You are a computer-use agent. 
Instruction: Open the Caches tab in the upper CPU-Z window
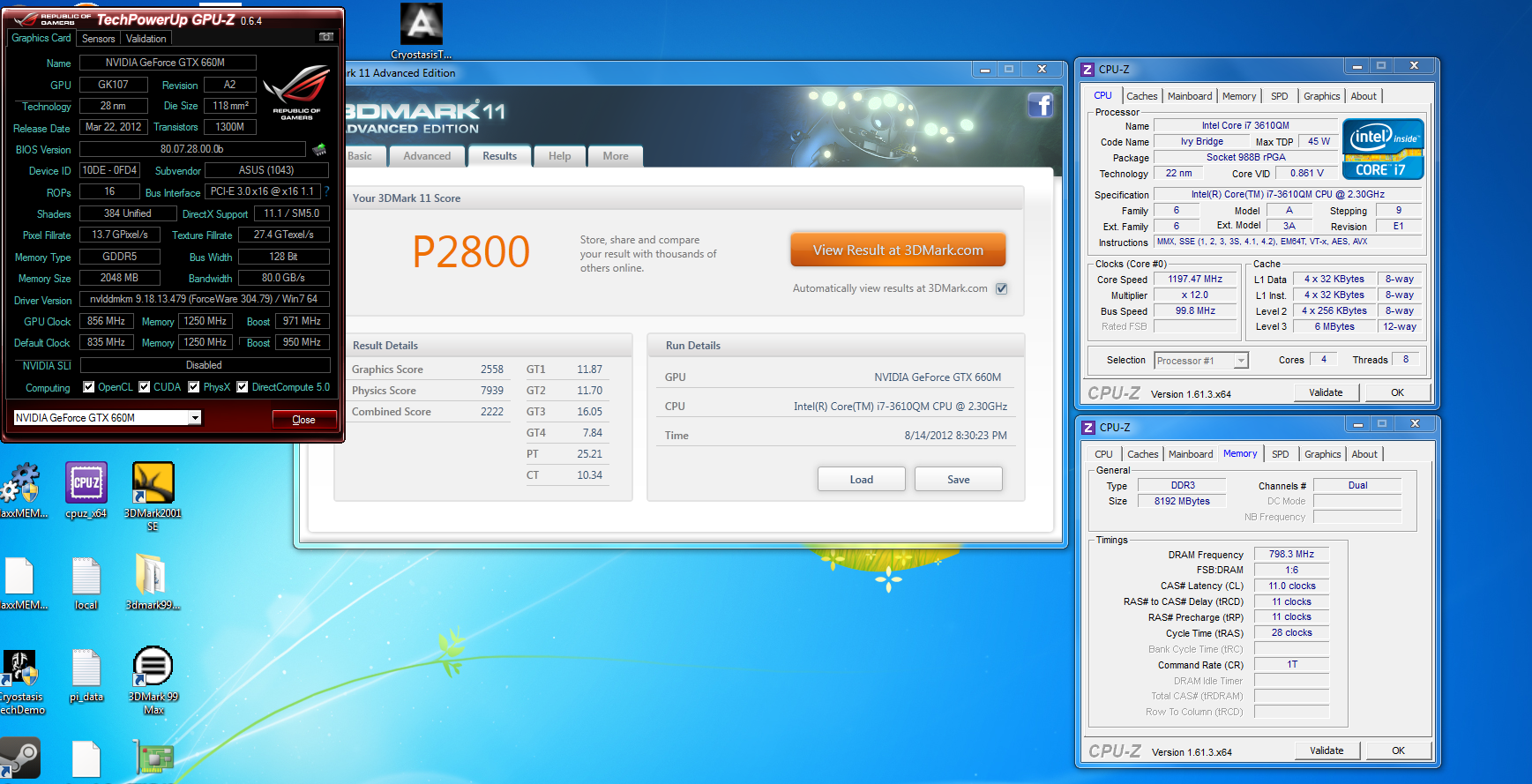click(1142, 96)
